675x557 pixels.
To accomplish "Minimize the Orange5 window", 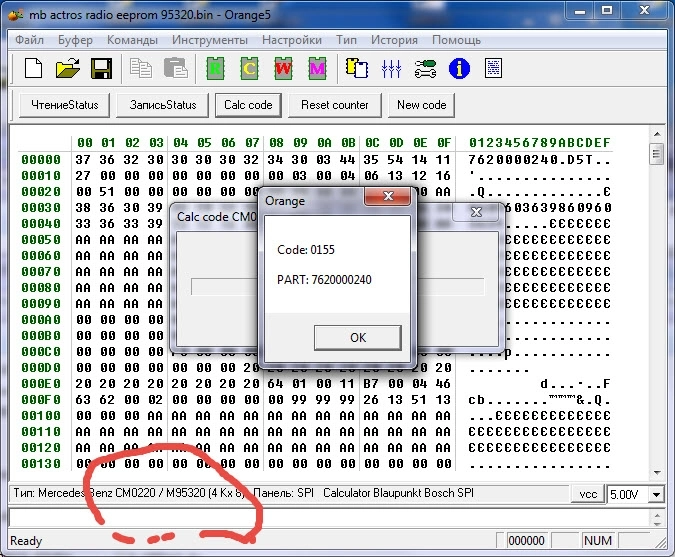I will [580, 10].
